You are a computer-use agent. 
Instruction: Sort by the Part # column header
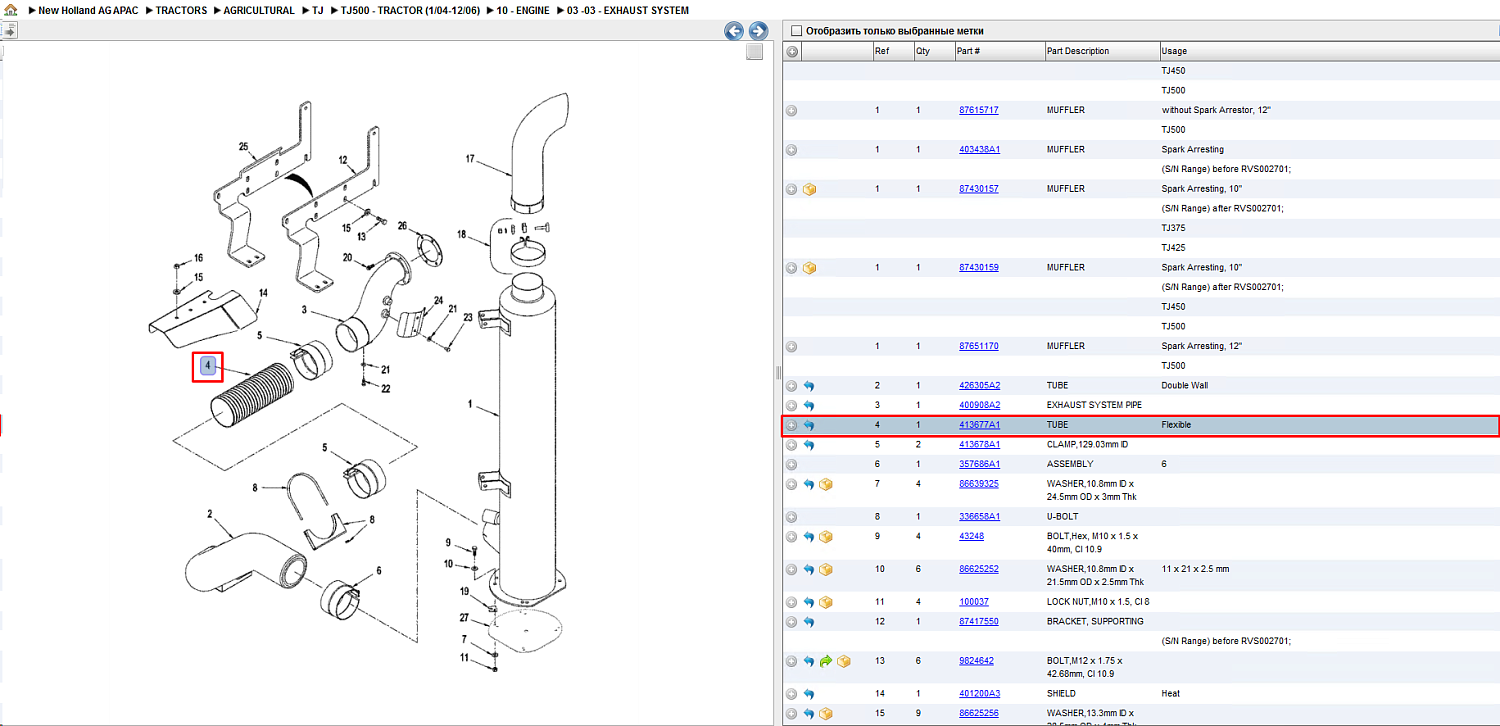click(x=999, y=51)
